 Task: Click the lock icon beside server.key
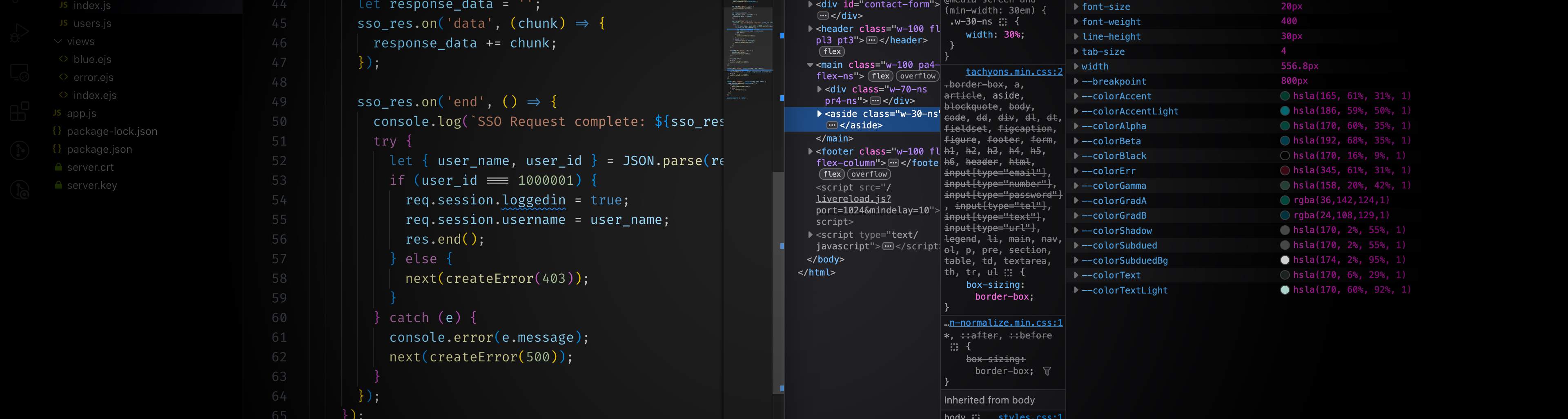coord(58,185)
